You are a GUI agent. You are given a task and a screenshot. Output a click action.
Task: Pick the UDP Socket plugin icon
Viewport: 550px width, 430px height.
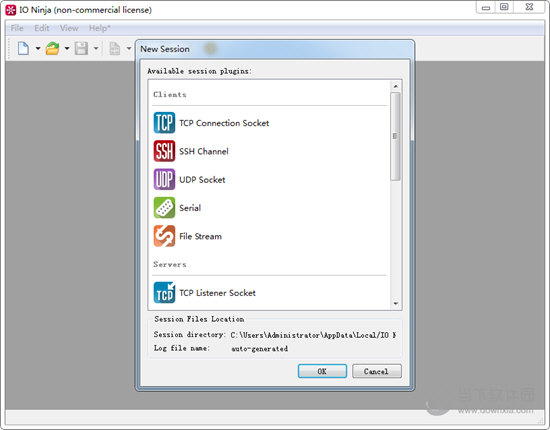click(164, 179)
